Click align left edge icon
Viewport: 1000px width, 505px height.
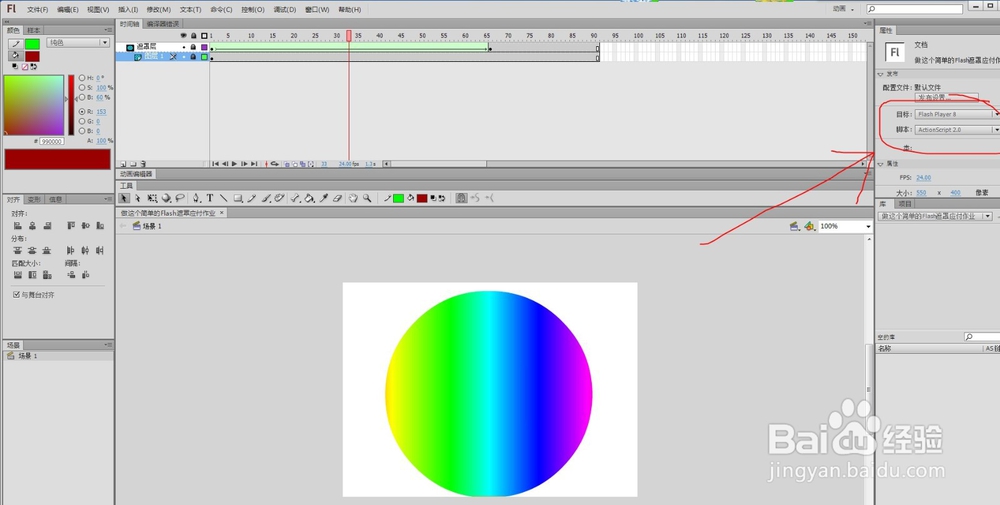tap(18, 226)
